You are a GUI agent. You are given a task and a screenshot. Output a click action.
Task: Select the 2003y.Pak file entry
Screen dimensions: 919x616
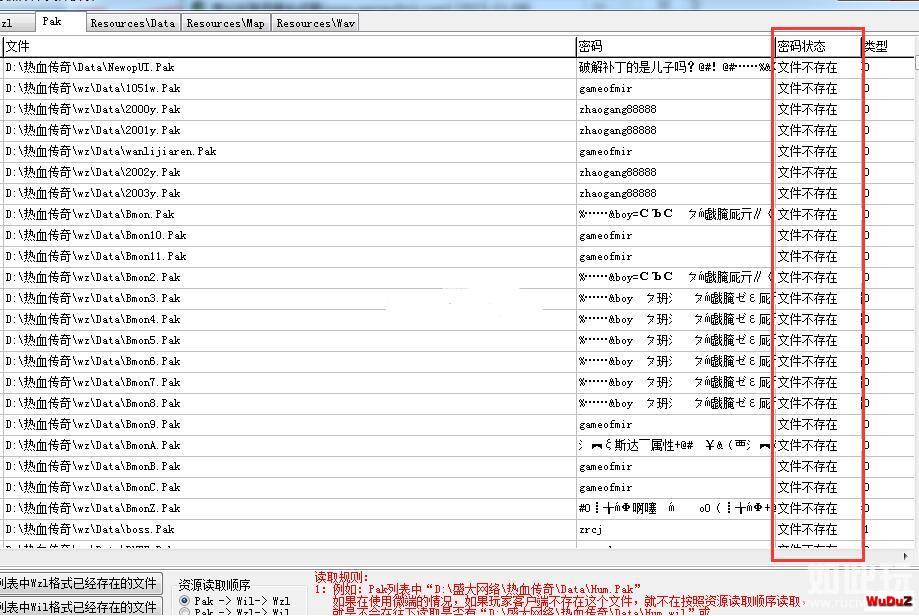tap(93, 193)
